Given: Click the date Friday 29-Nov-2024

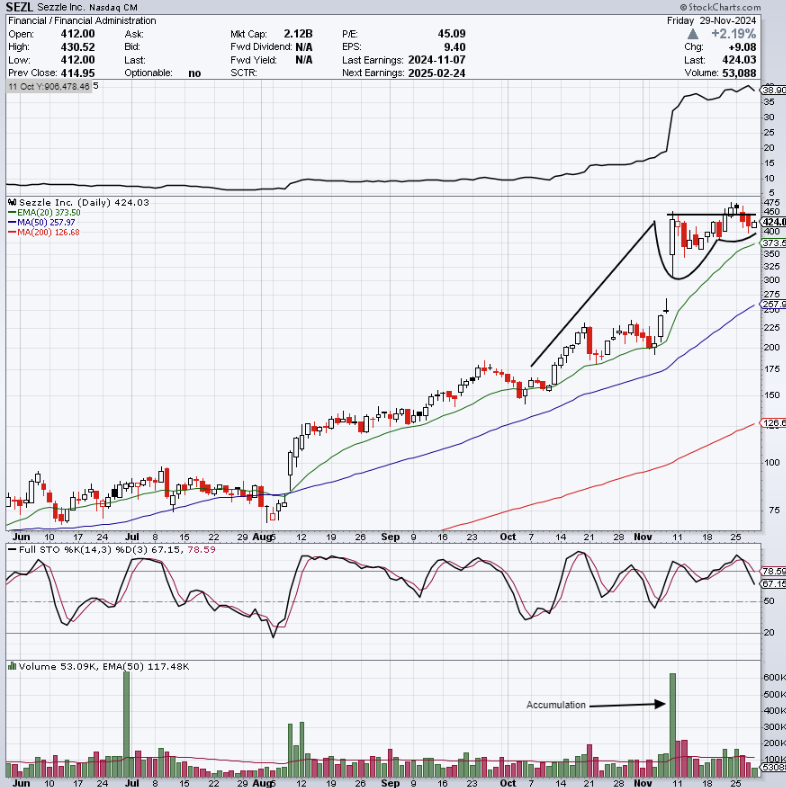Looking at the screenshot, I should [711, 21].
